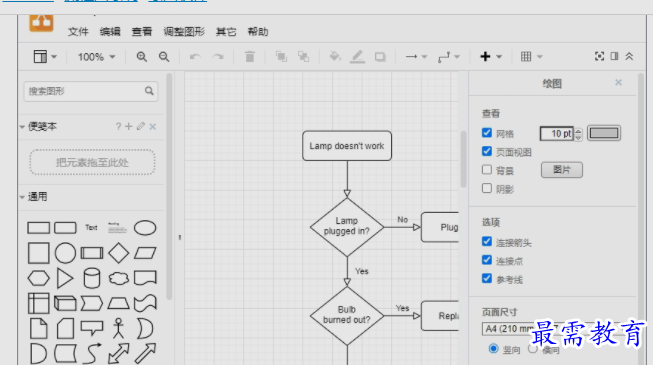This screenshot has height=365, width=653.
Task: Open the 调整图形 menu
Action: pos(184,32)
